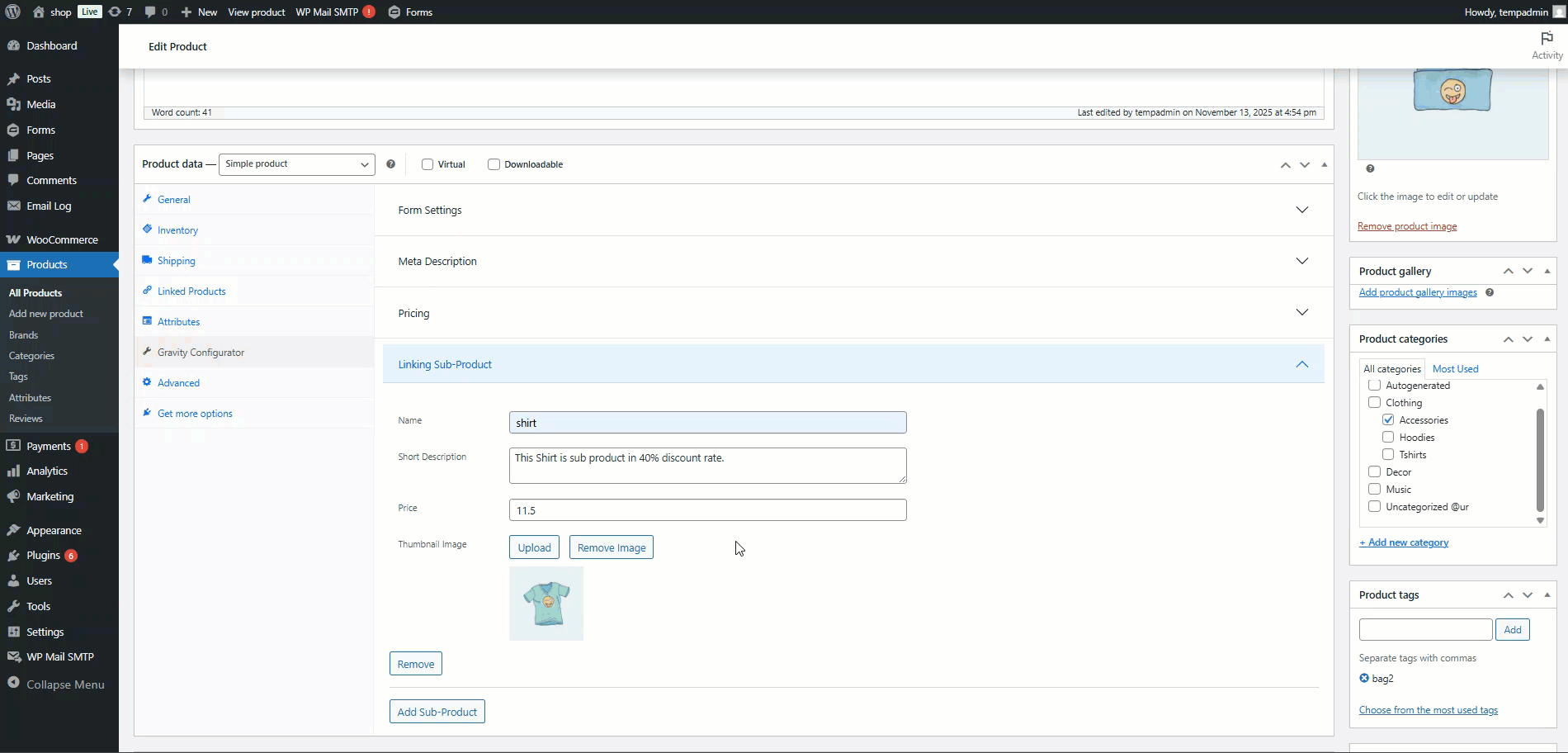This screenshot has width=1568, height=753.
Task: Open comments bubble icon in admin bar
Action: [x=150, y=12]
